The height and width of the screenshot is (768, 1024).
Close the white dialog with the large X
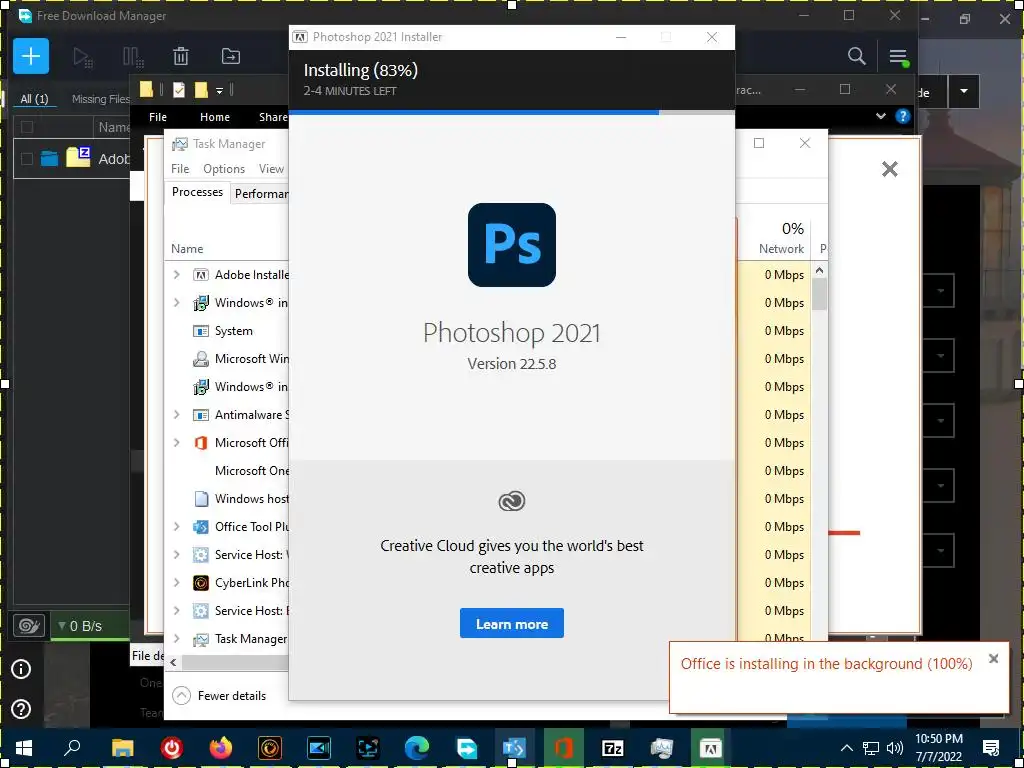tap(889, 169)
